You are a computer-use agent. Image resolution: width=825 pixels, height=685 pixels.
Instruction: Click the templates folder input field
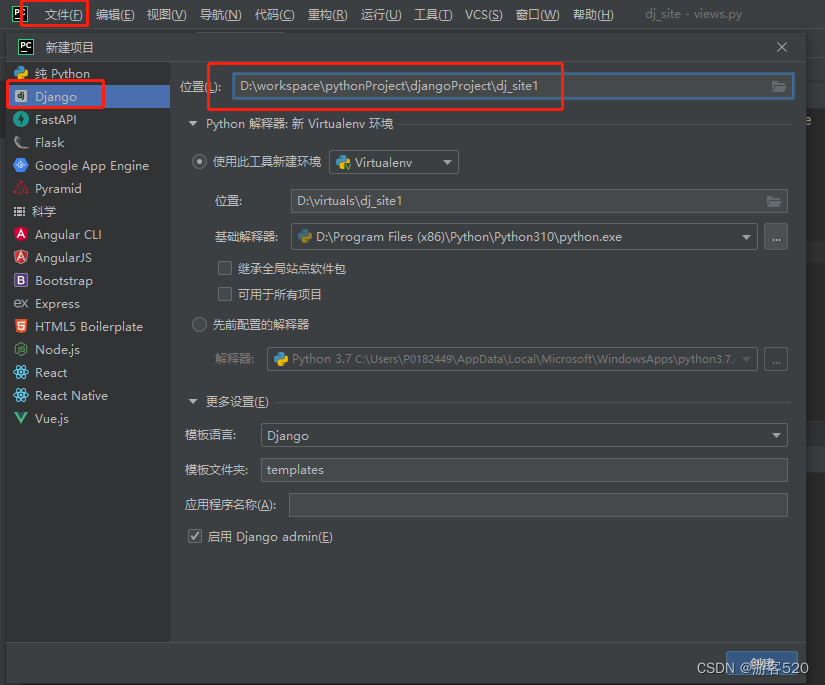click(524, 470)
